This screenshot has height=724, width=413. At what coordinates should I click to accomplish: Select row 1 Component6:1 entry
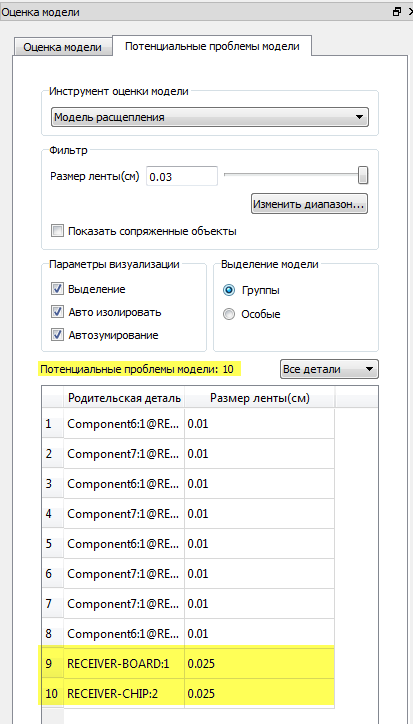pos(124,423)
